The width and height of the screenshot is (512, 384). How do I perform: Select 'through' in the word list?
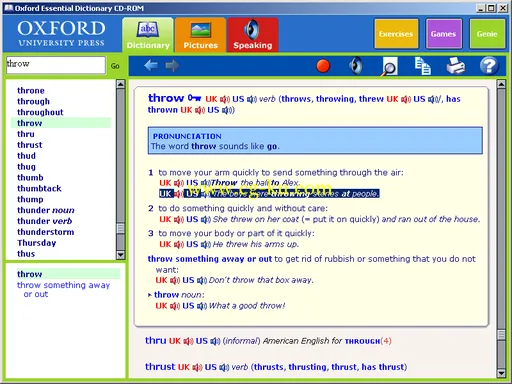[33, 101]
